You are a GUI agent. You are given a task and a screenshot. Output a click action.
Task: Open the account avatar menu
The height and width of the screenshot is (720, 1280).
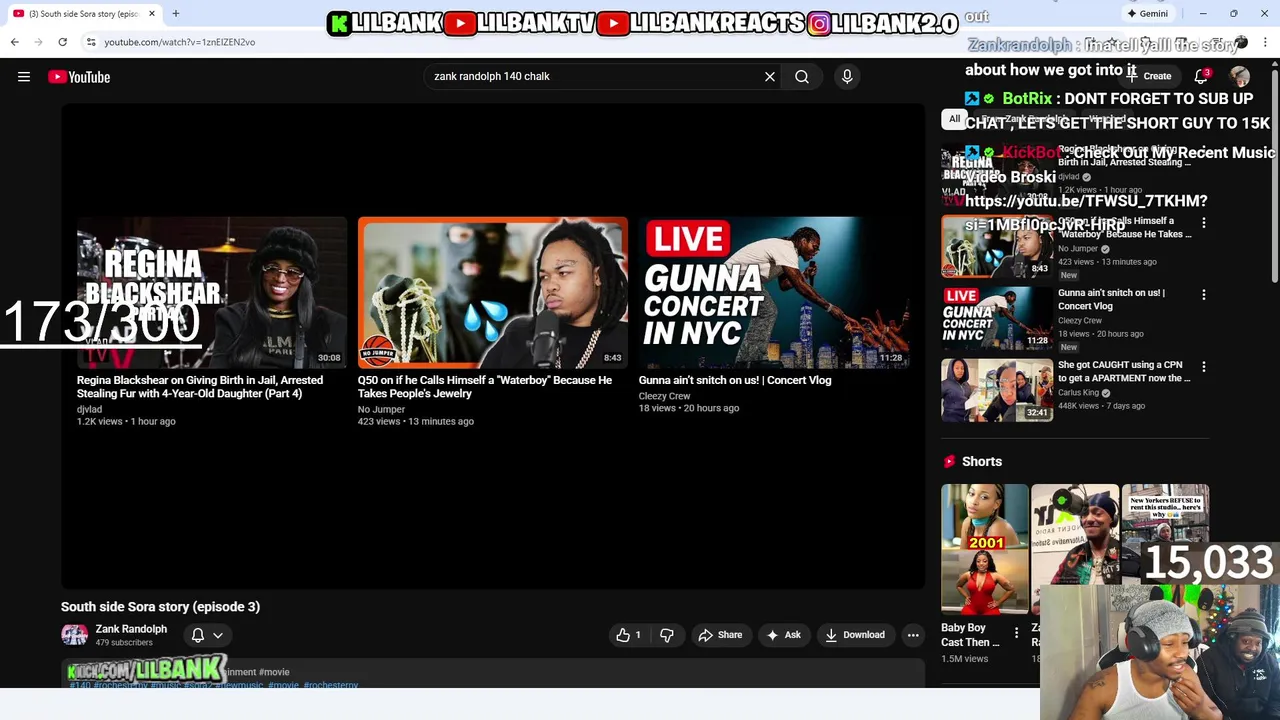pyautogui.click(x=1240, y=76)
